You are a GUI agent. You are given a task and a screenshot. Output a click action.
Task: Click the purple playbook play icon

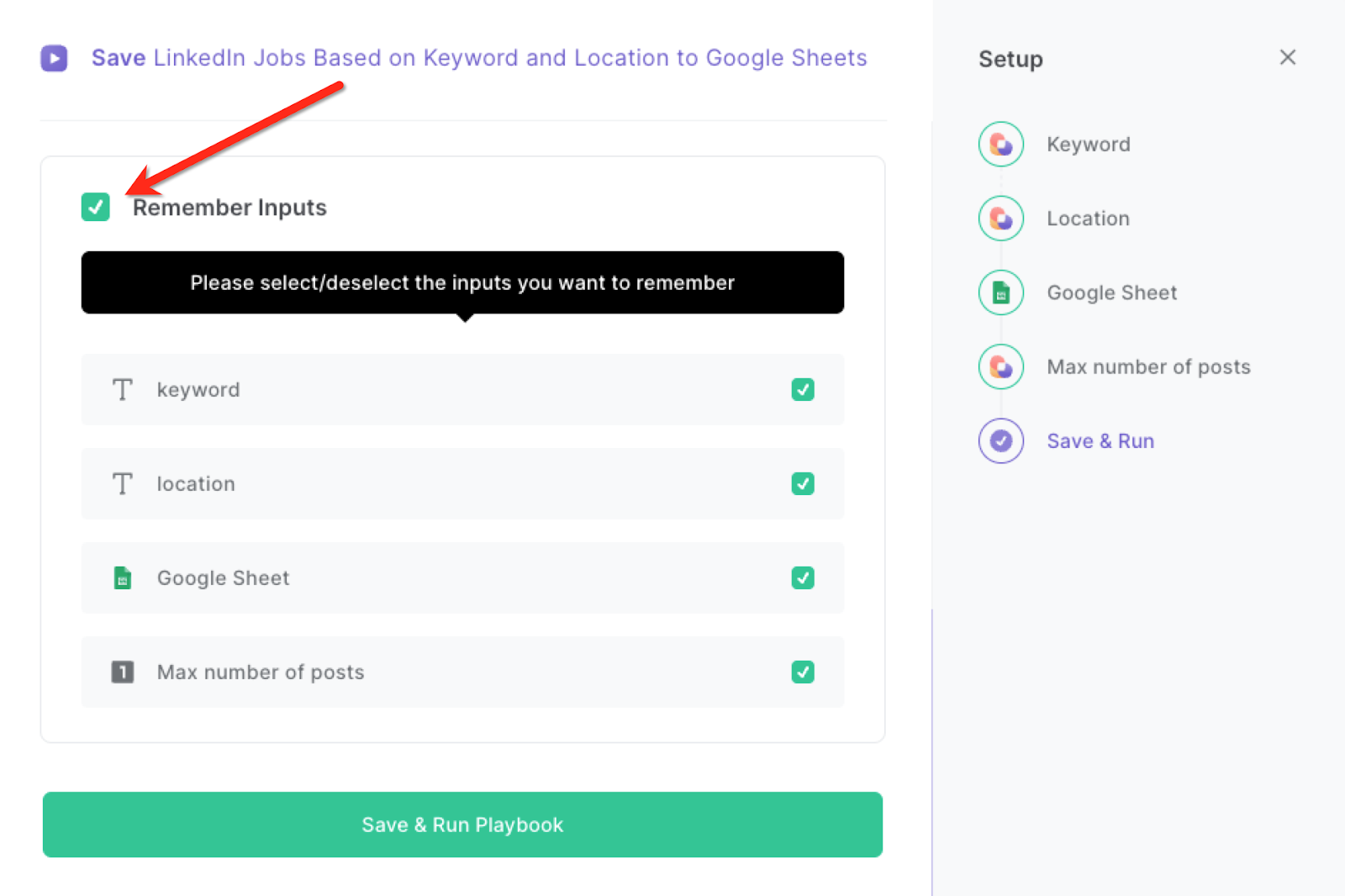point(55,58)
